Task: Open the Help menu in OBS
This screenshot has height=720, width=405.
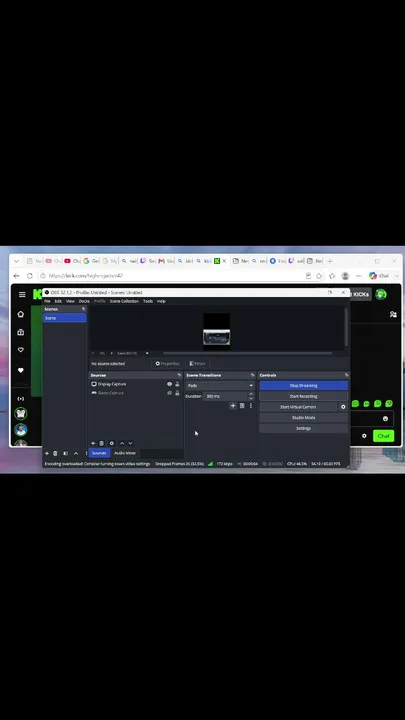Action: coord(161,301)
